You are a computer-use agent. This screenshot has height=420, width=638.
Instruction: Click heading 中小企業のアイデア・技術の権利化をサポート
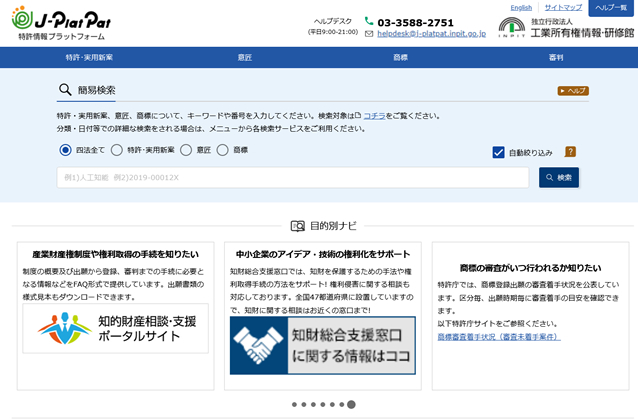pyautogui.click(x=323, y=254)
